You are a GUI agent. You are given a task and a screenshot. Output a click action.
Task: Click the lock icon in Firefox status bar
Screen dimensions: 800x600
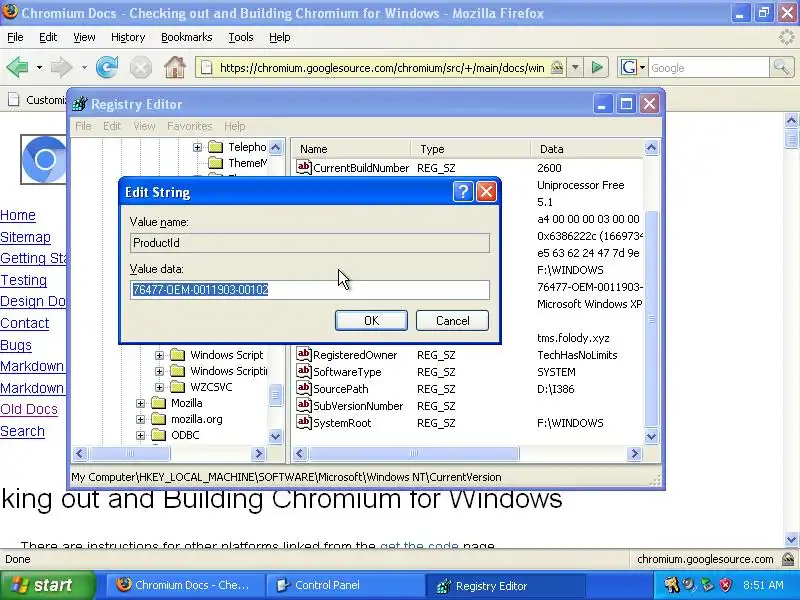[788, 559]
